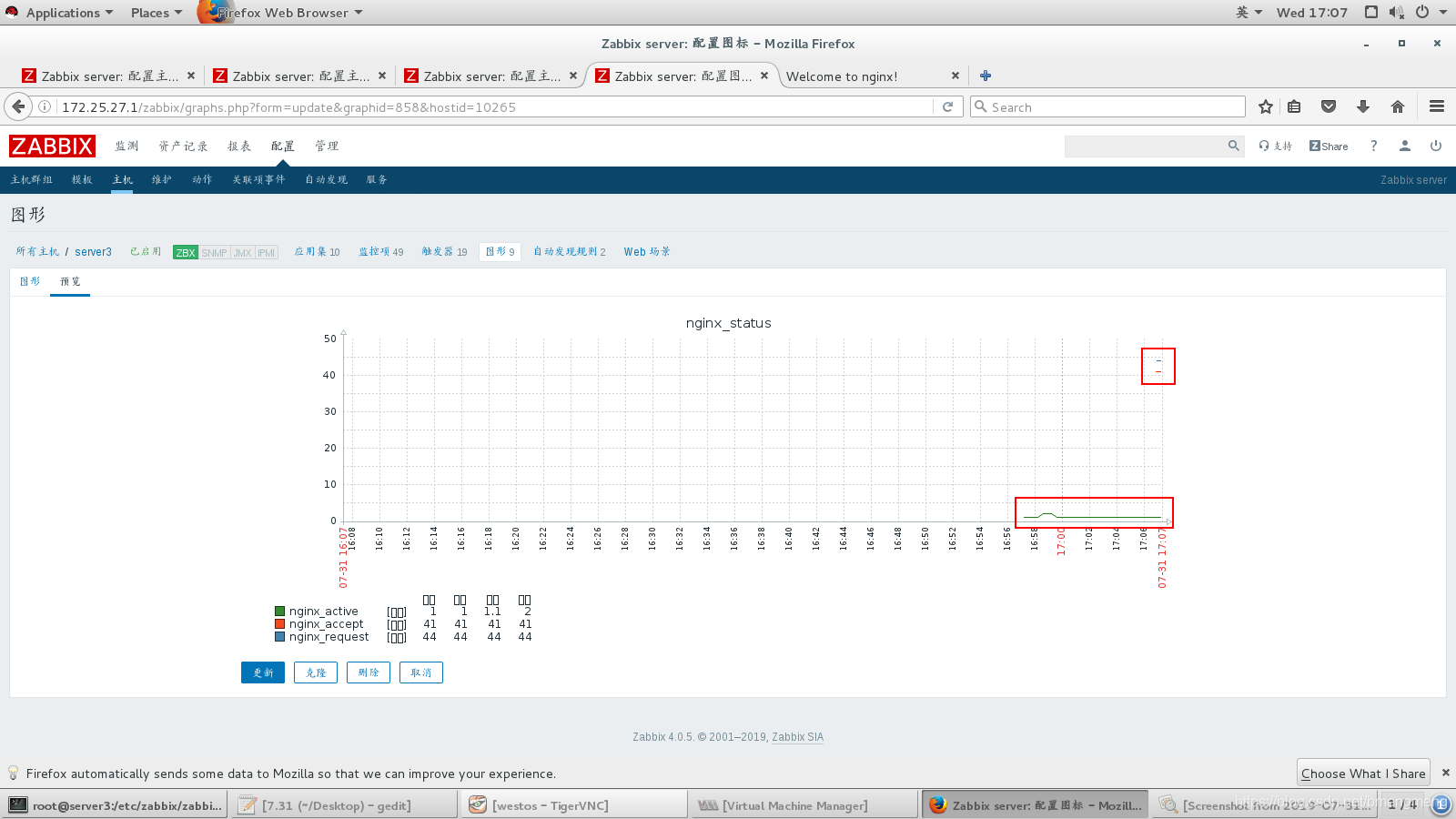Image resolution: width=1456 pixels, height=819 pixels.
Task: Open 应用集 10 link
Action: pyautogui.click(x=317, y=251)
